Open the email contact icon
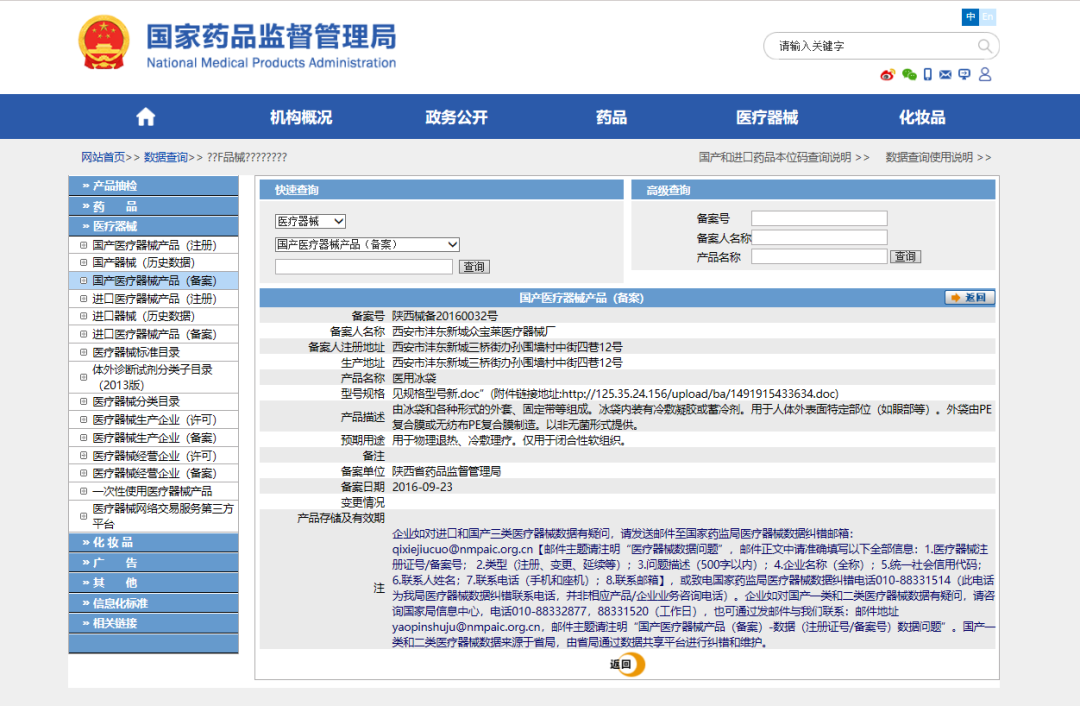The height and width of the screenshot is (706, 1080). [947, 74]
